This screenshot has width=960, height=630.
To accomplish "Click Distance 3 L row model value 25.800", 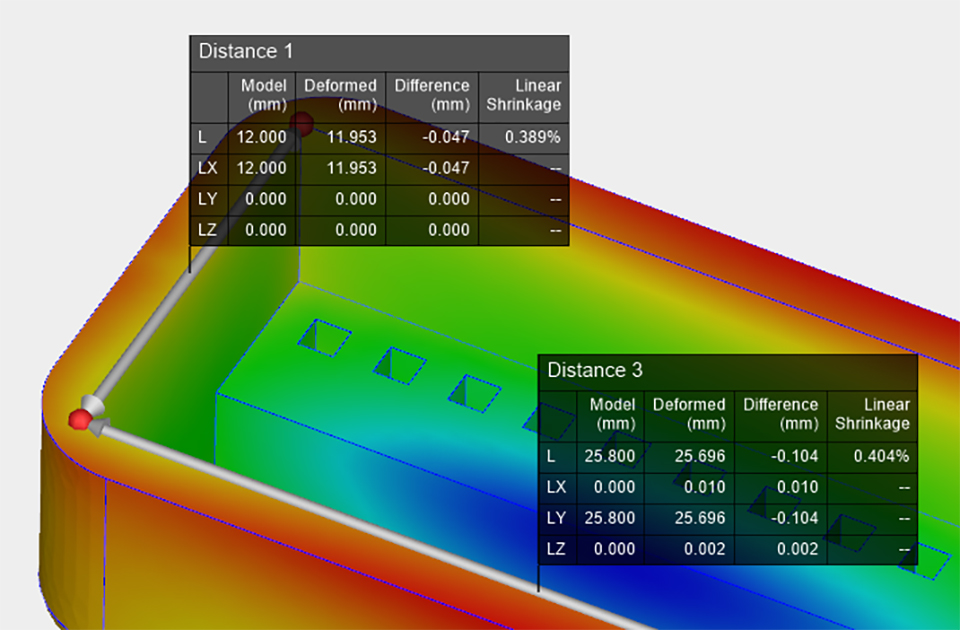I will click(x=610, y=456).
